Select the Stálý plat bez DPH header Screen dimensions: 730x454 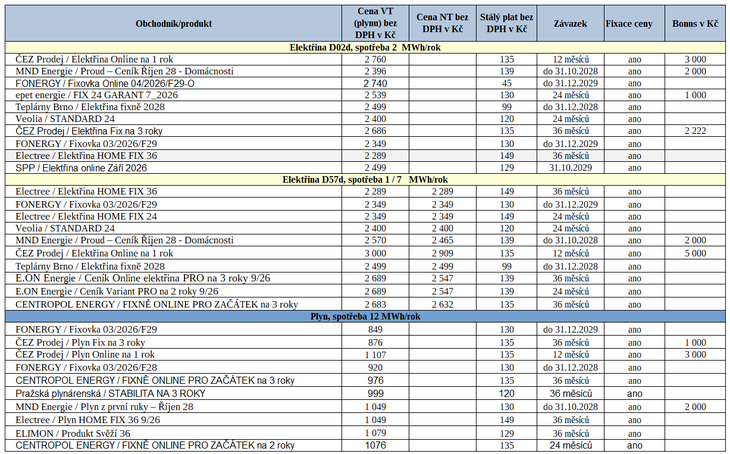[507, 24]
